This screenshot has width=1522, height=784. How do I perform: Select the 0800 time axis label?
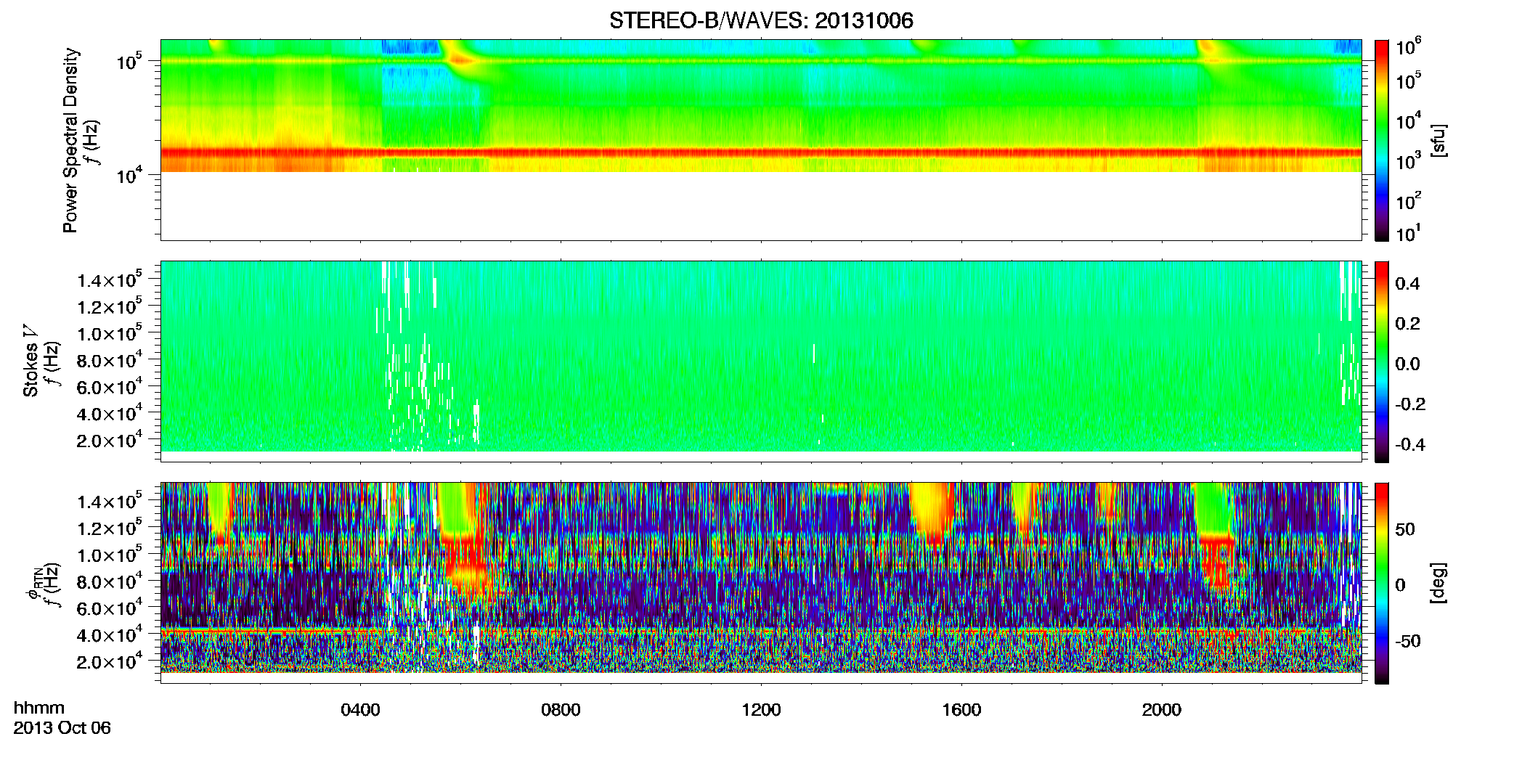click(561, 710)
